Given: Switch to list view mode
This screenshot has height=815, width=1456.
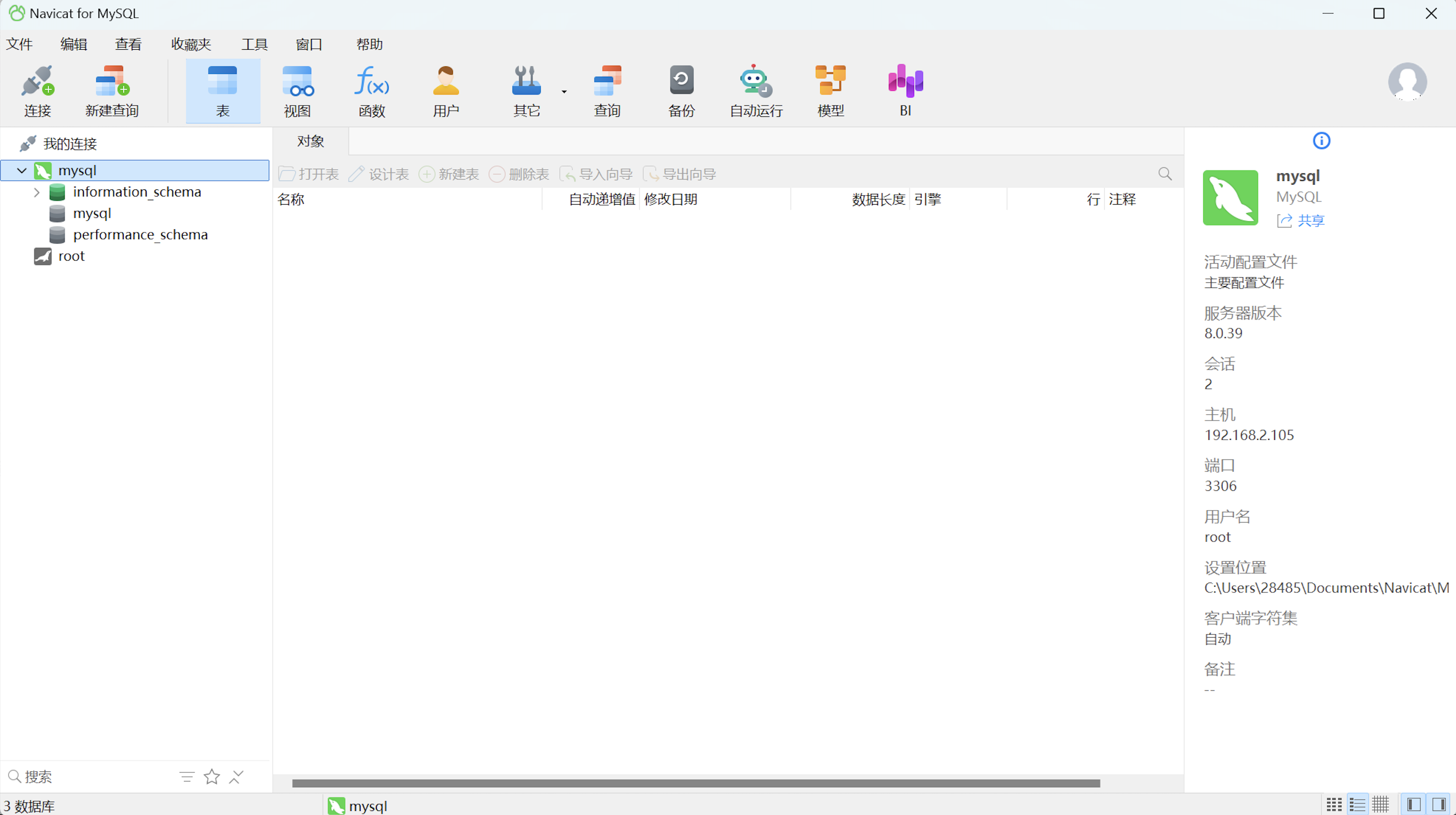Looking at the screenshot, I should point(1357,805).
